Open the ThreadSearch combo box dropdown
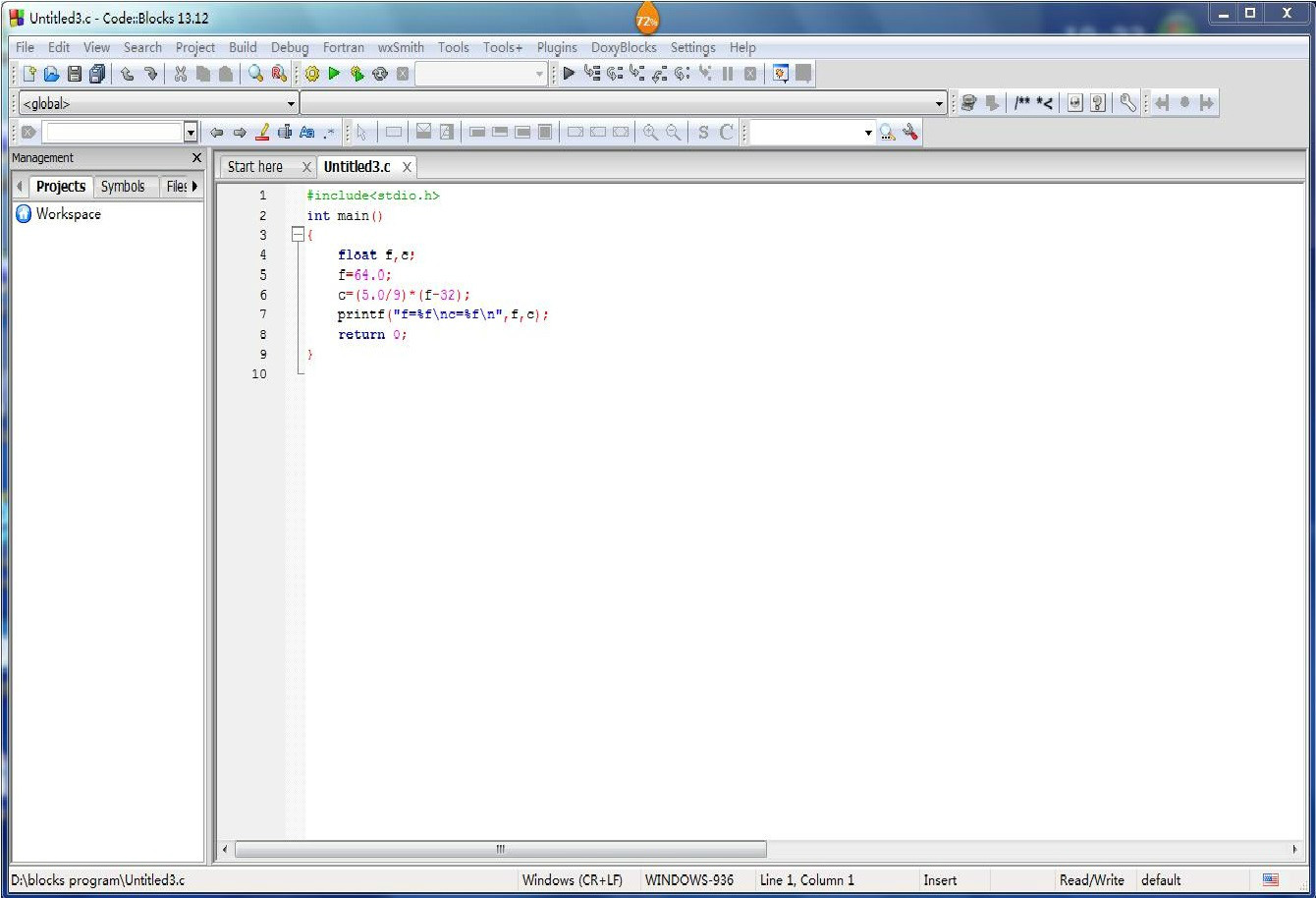The height and width of the screenshot is (898, 1316). point(868,132)
